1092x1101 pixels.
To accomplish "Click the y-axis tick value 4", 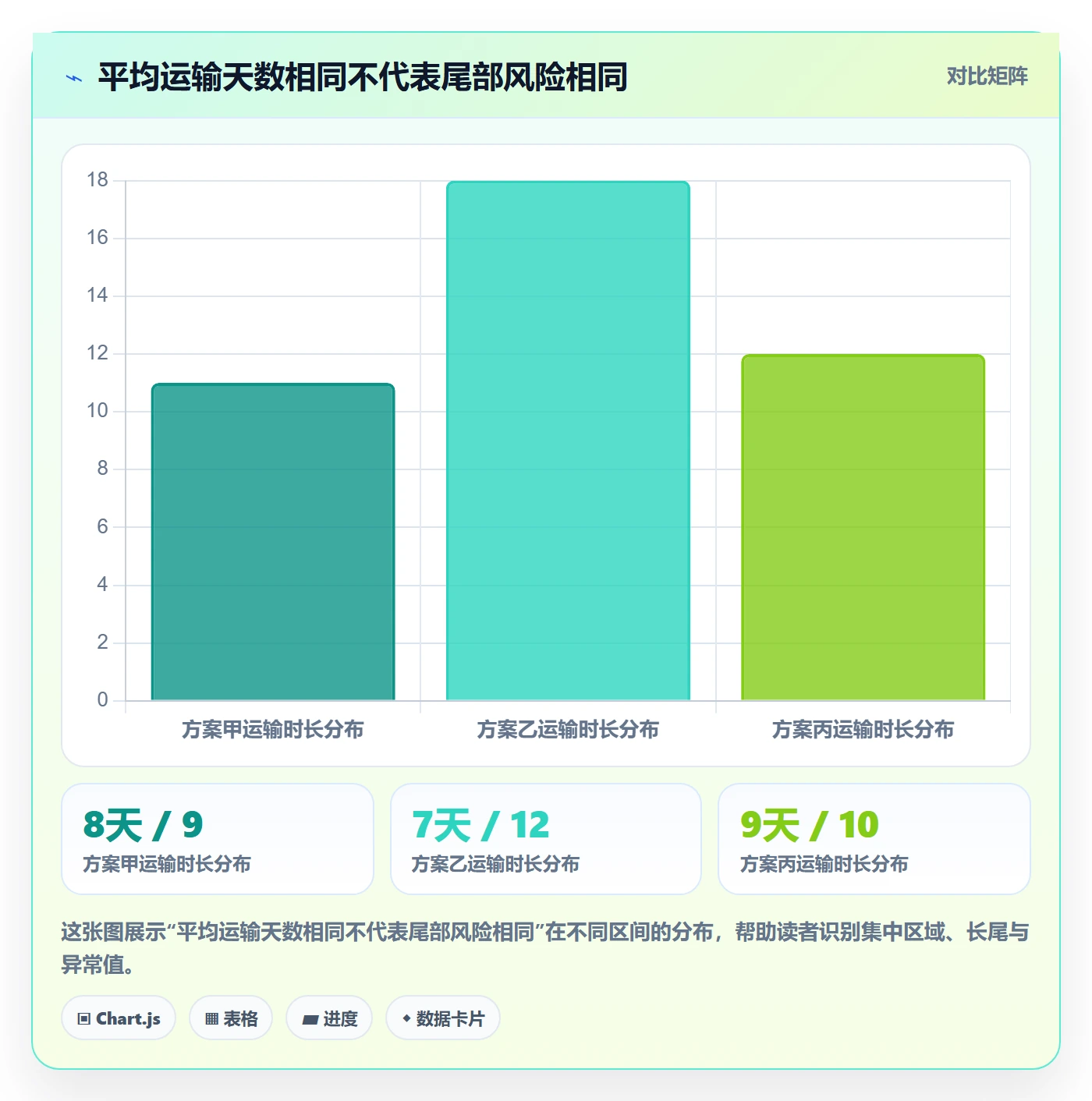I will pos(103,585).
